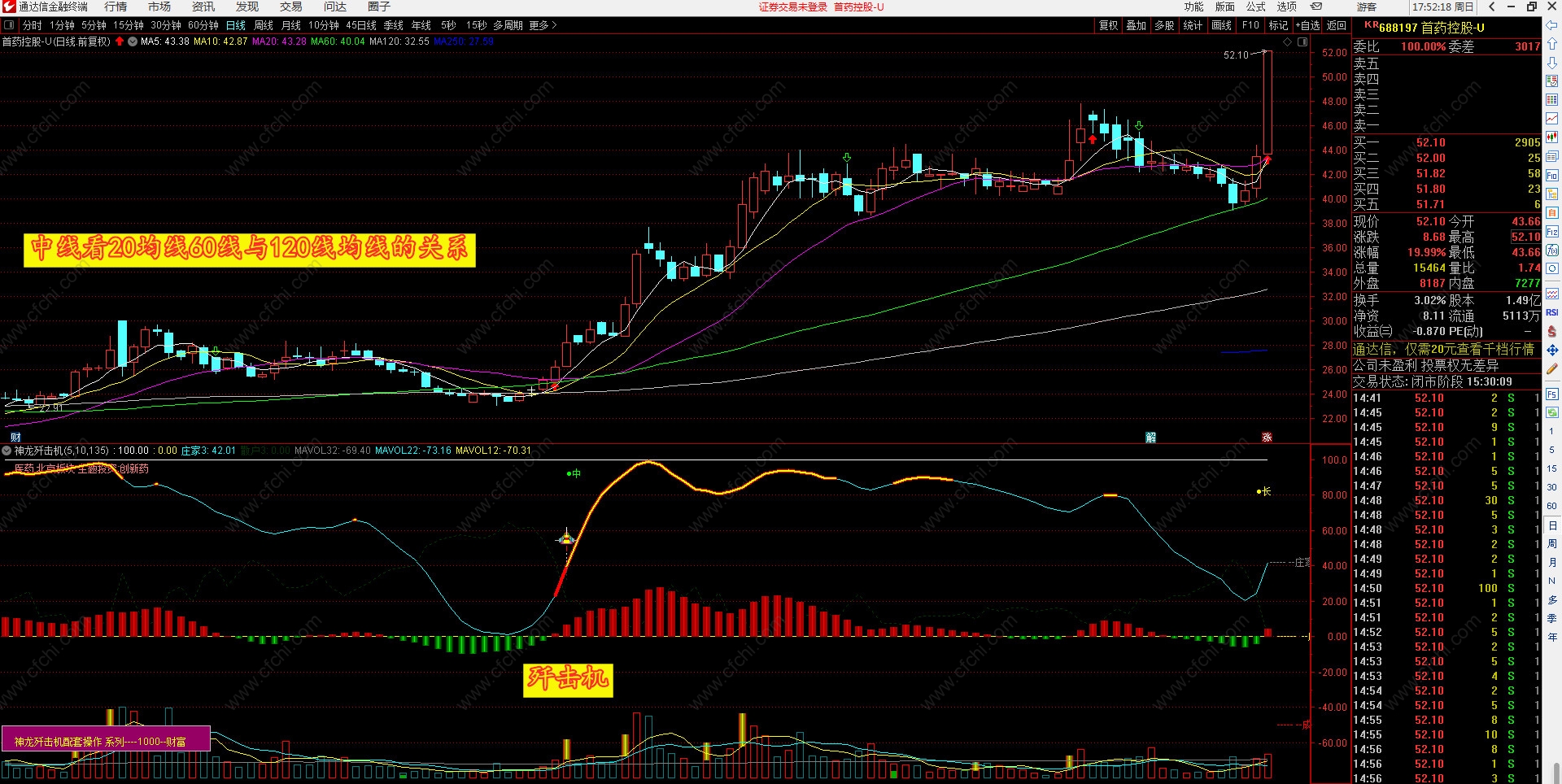Open the candlestick chart sidebar icon
The width and height of the screenshot is (1562, 784).
point(1552,137)
